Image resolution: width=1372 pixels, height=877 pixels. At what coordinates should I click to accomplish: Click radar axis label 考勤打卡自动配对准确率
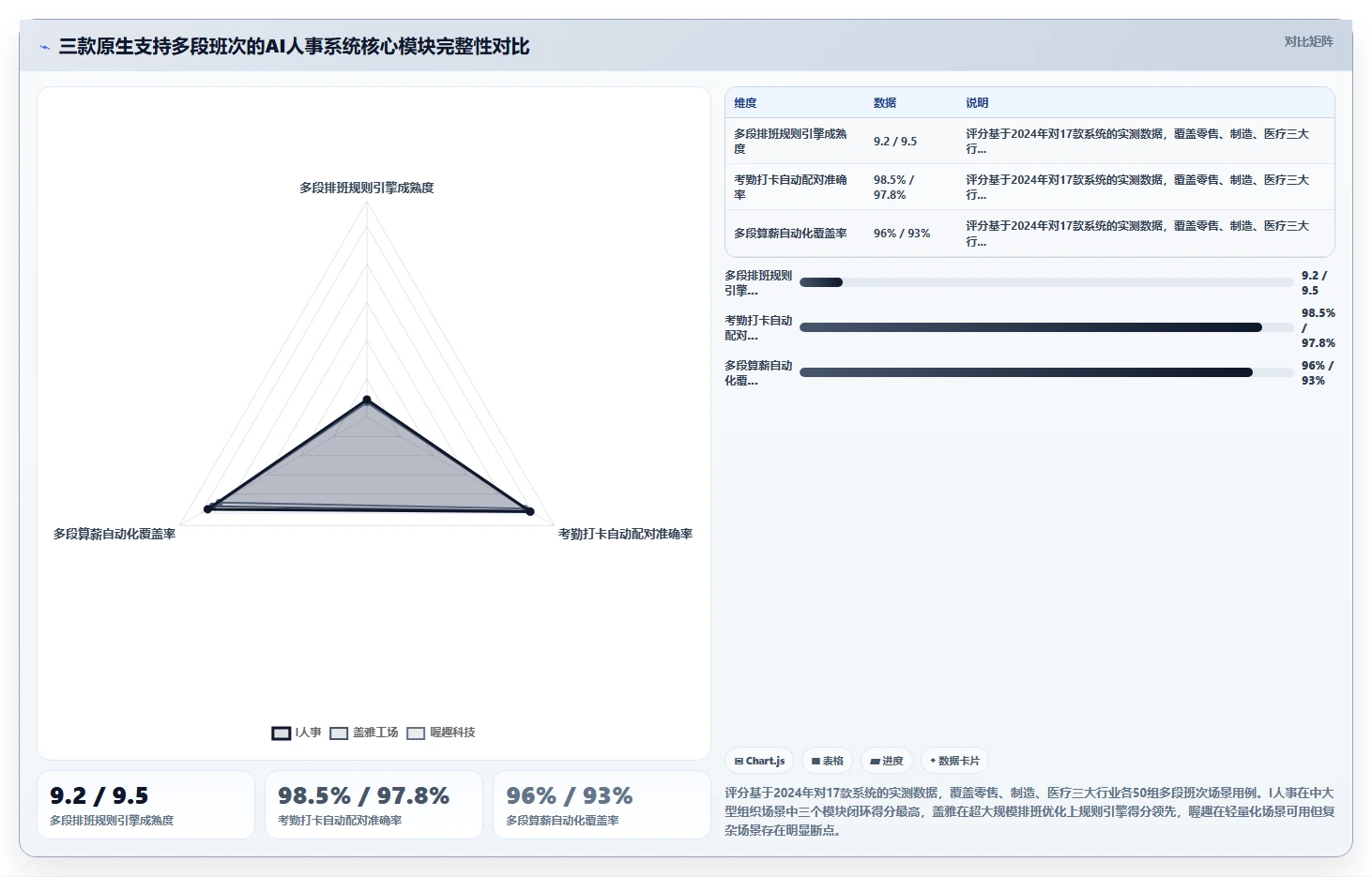625,534
